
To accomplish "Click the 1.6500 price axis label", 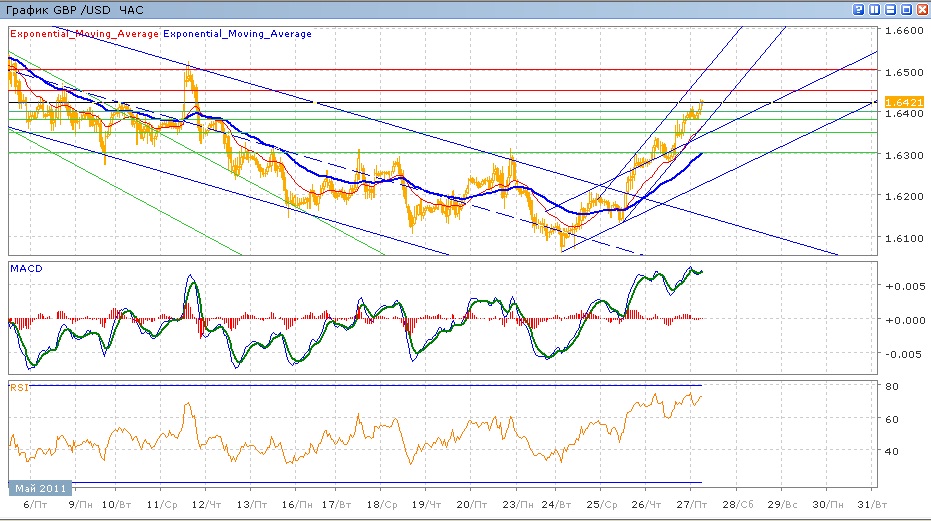I will (x=904, y=72).
